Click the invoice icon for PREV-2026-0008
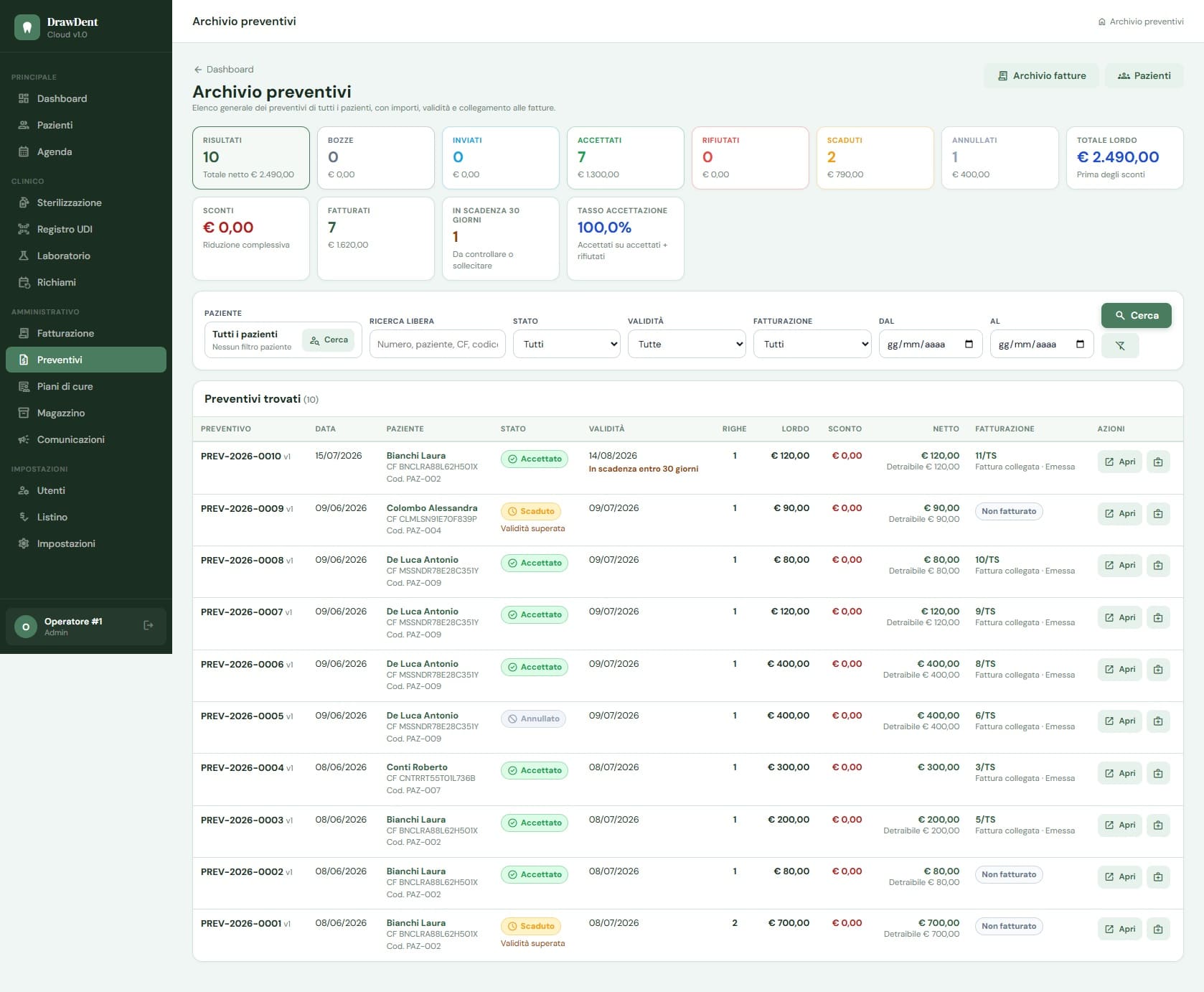This screenshot has height=992, width=1204. (1158, 565)
